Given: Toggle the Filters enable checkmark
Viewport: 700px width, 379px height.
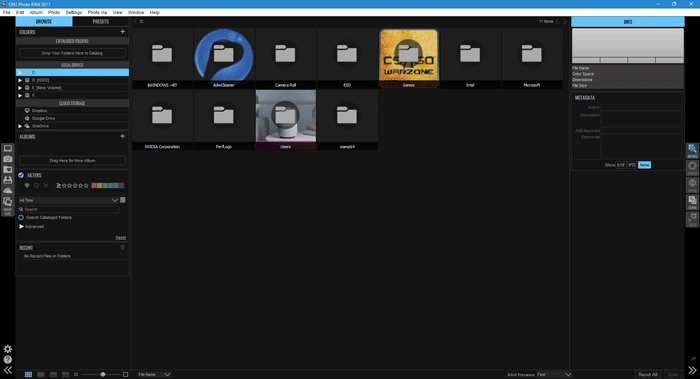Looking at the screenshot, I should coord(21,175).
